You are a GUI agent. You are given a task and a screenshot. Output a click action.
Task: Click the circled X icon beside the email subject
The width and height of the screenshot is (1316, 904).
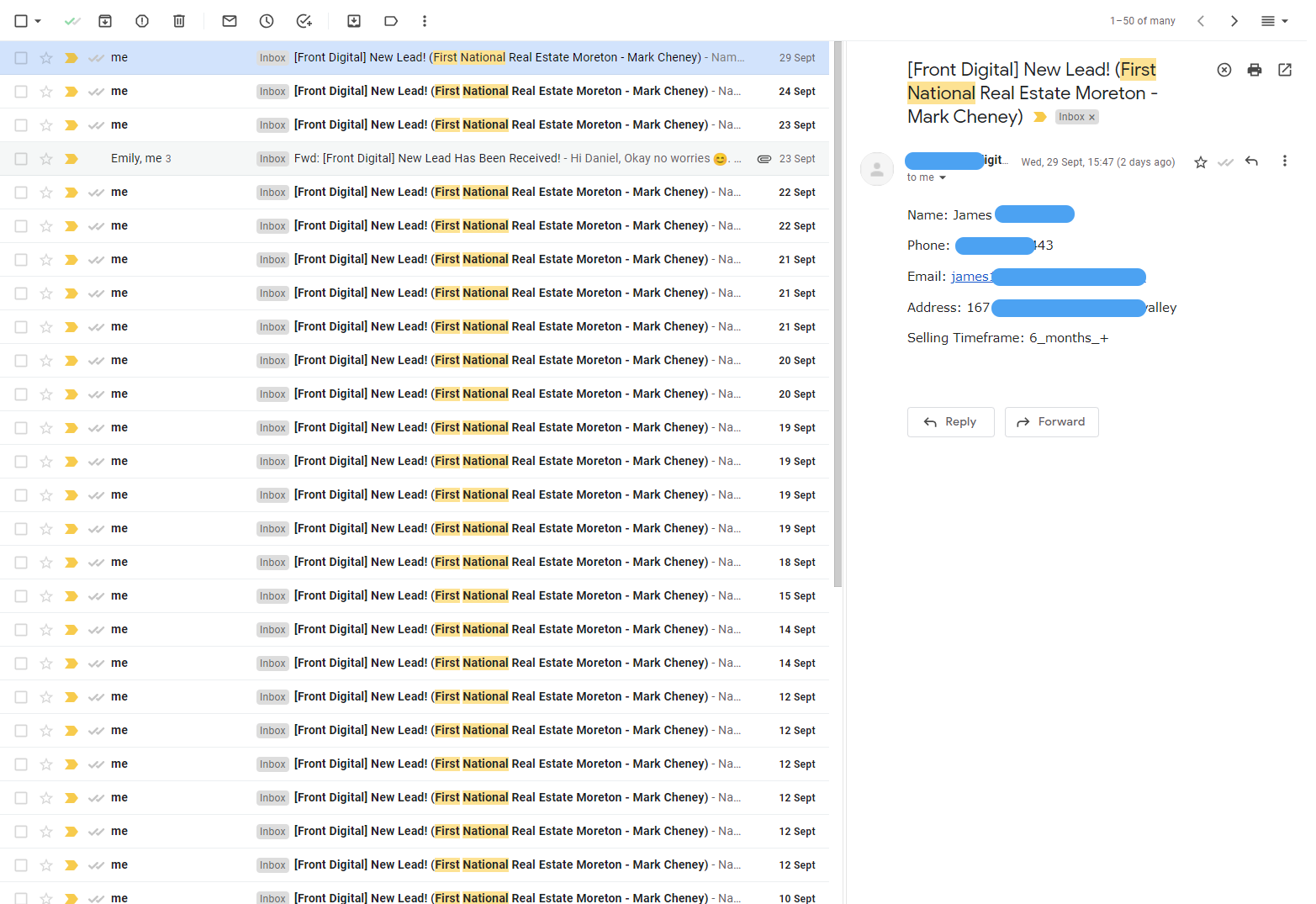1224,70
